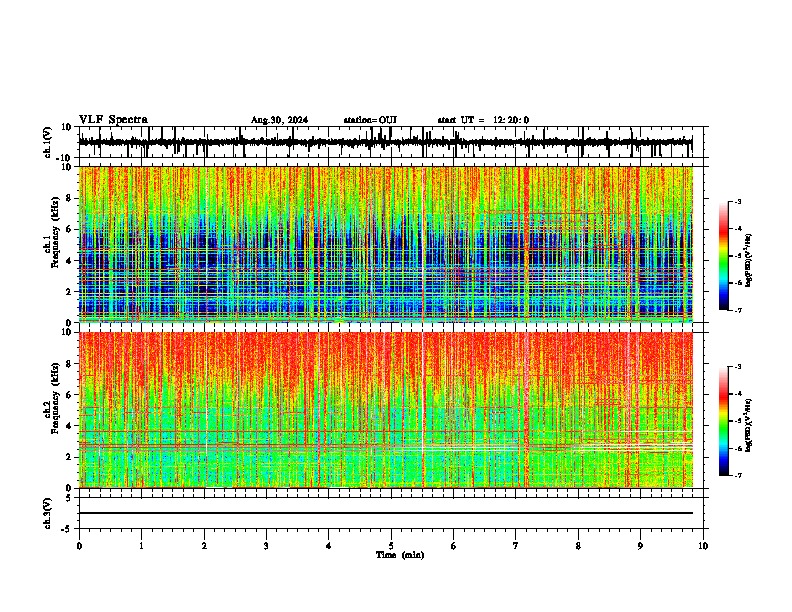
Task: Click the '-3' label on ch.2 color bar
Action: 737,367
